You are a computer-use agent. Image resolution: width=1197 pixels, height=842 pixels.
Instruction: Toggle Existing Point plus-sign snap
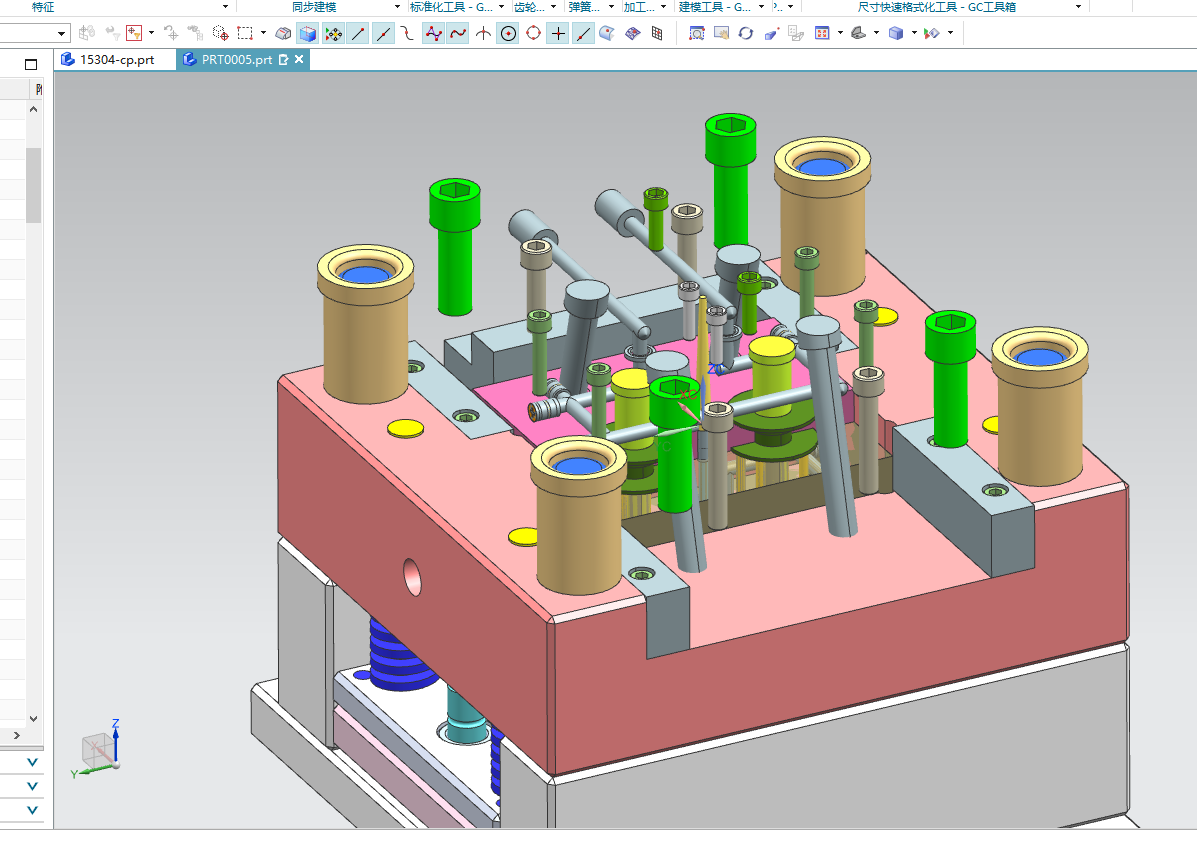tap(558, 34)
